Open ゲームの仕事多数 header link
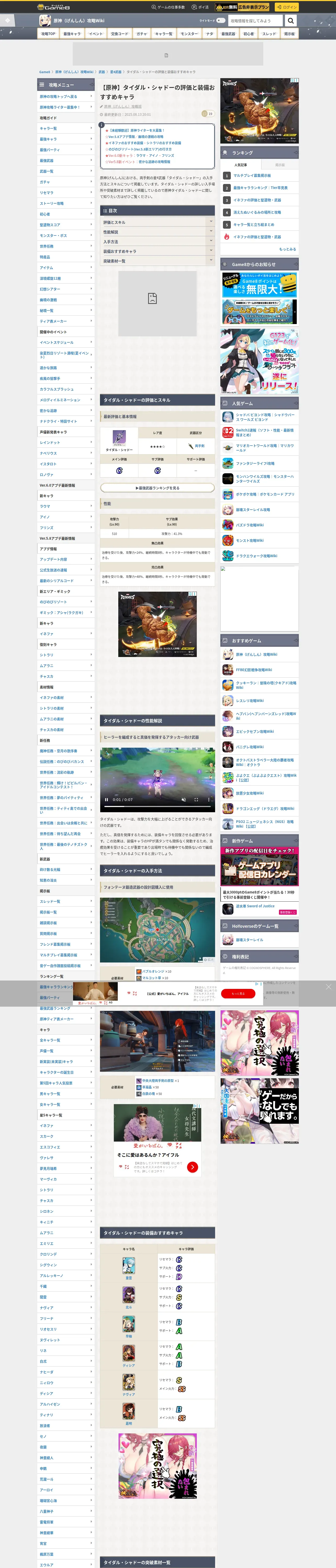 tap(168, 7)
